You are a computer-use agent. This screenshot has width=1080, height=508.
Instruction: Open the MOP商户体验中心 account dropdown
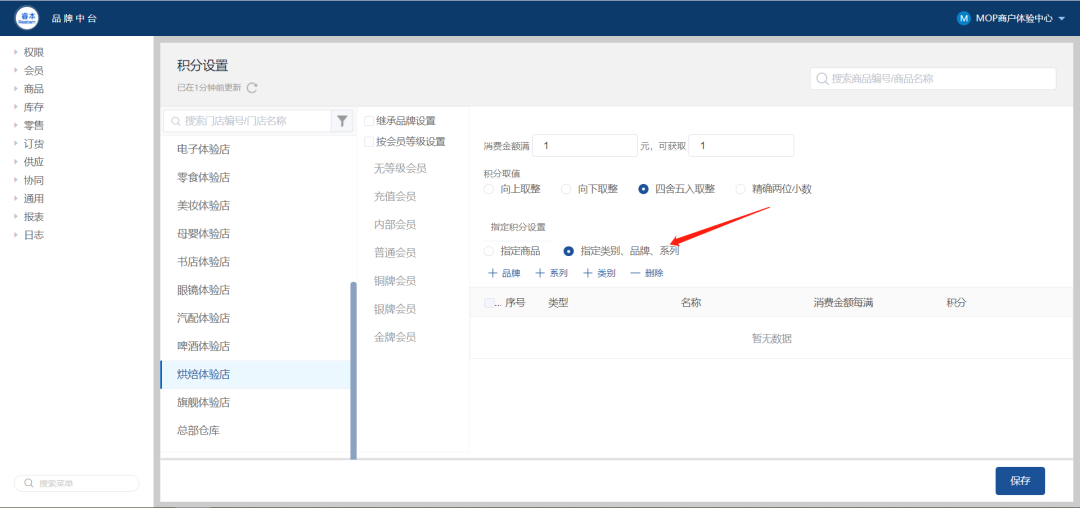point(1019,18)
